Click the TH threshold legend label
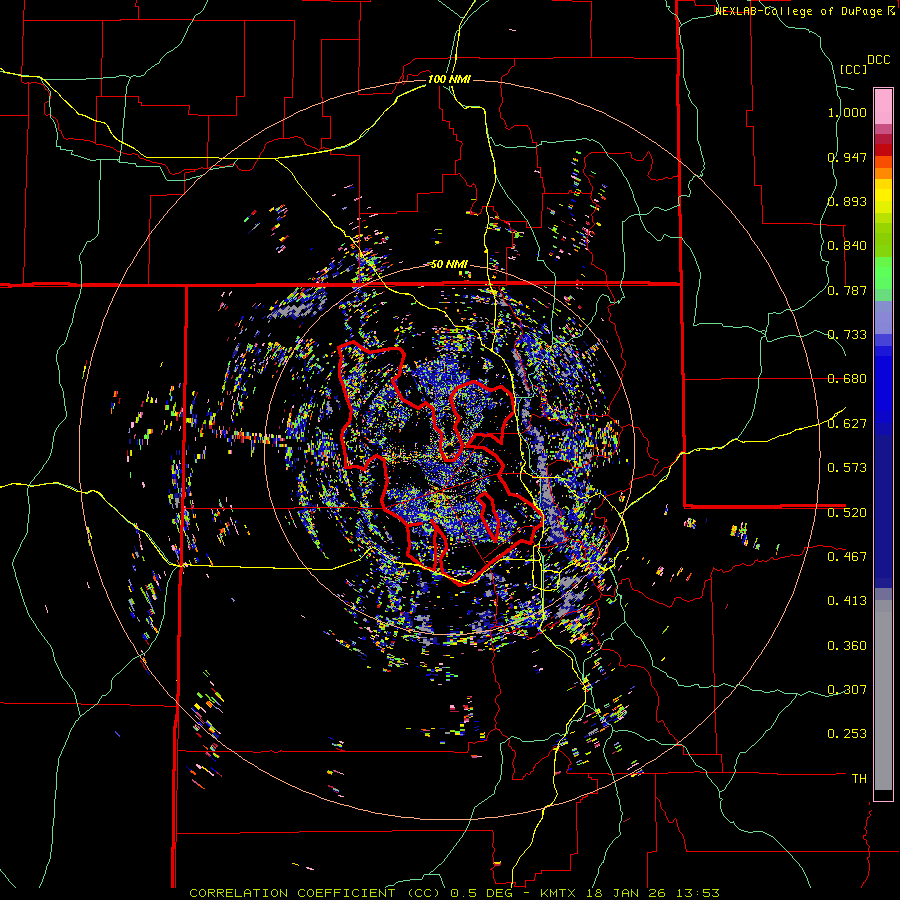The width and height of the screenshot is (900, 900). [859, 779]
